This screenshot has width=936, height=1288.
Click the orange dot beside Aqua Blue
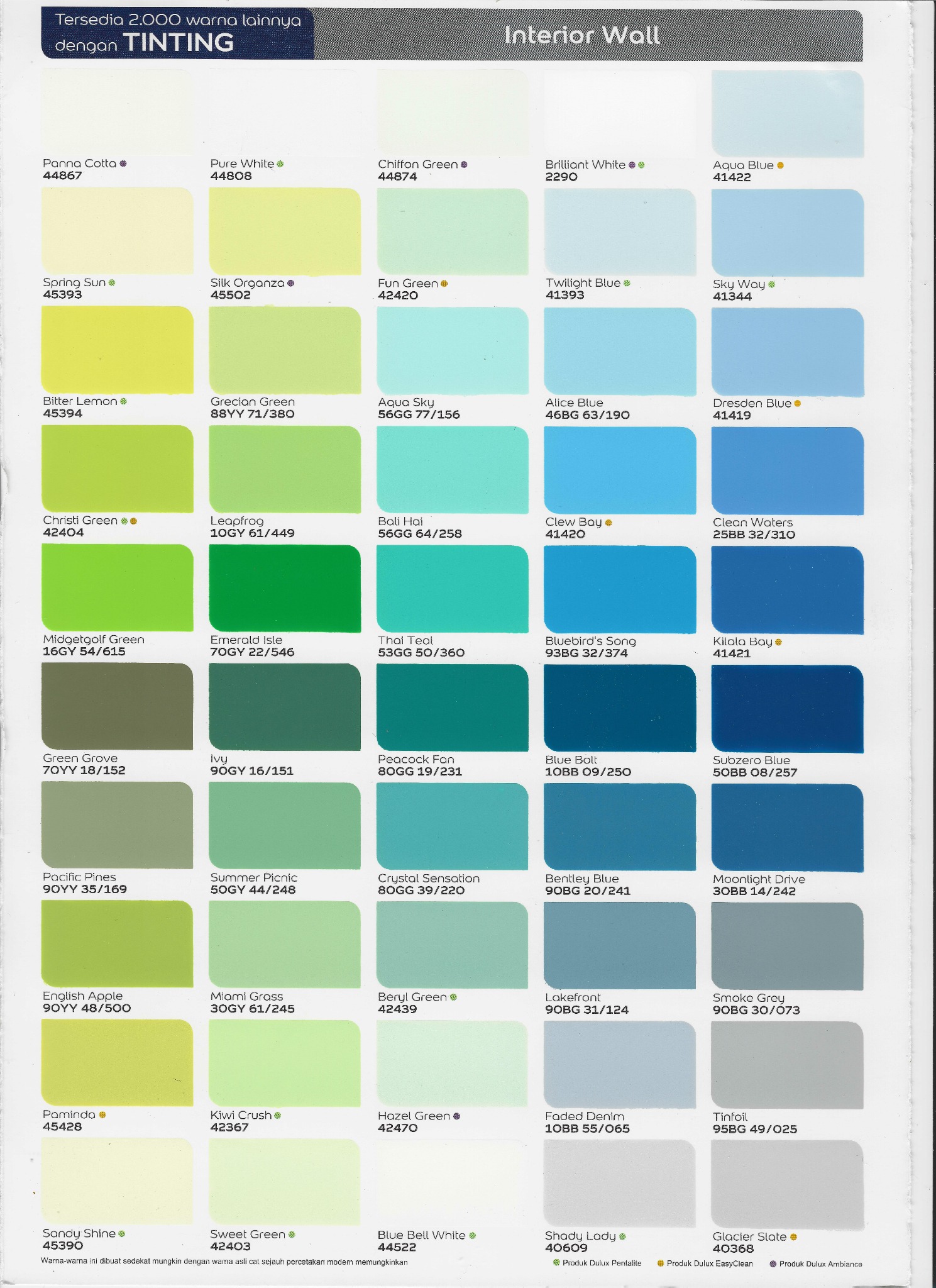(781, 165)
